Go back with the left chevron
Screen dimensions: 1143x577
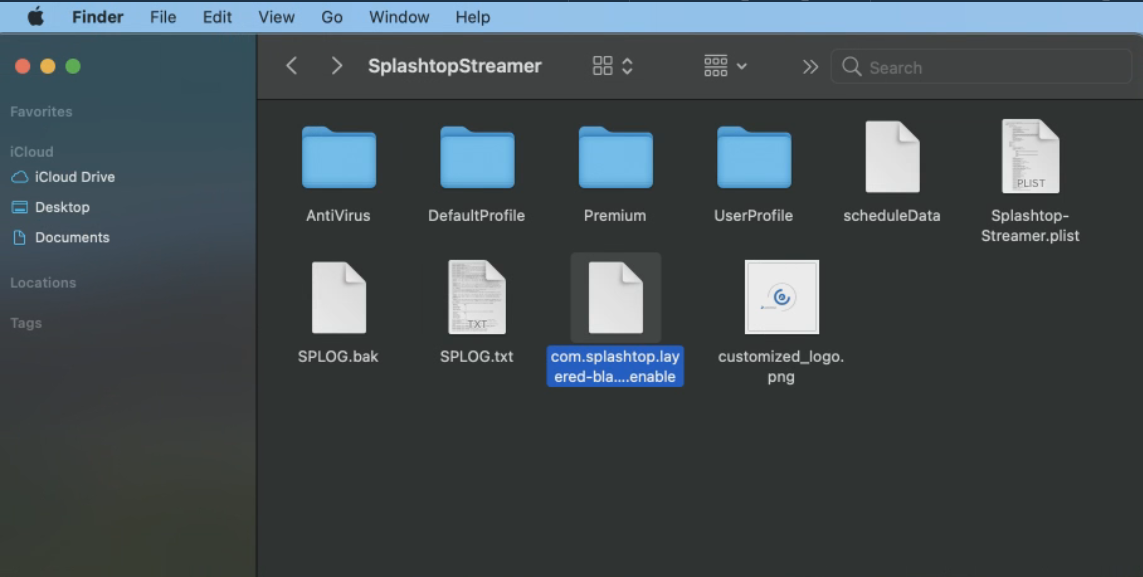pyautogui.click(x=292, y=66)
